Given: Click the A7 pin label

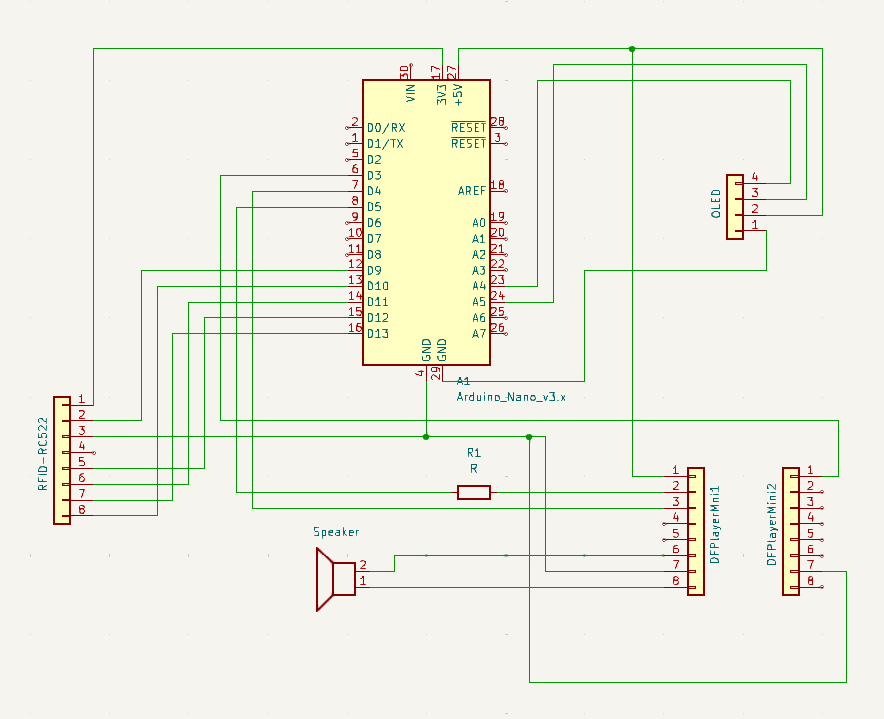Looking at the screenshot, I should pos(479,333).
